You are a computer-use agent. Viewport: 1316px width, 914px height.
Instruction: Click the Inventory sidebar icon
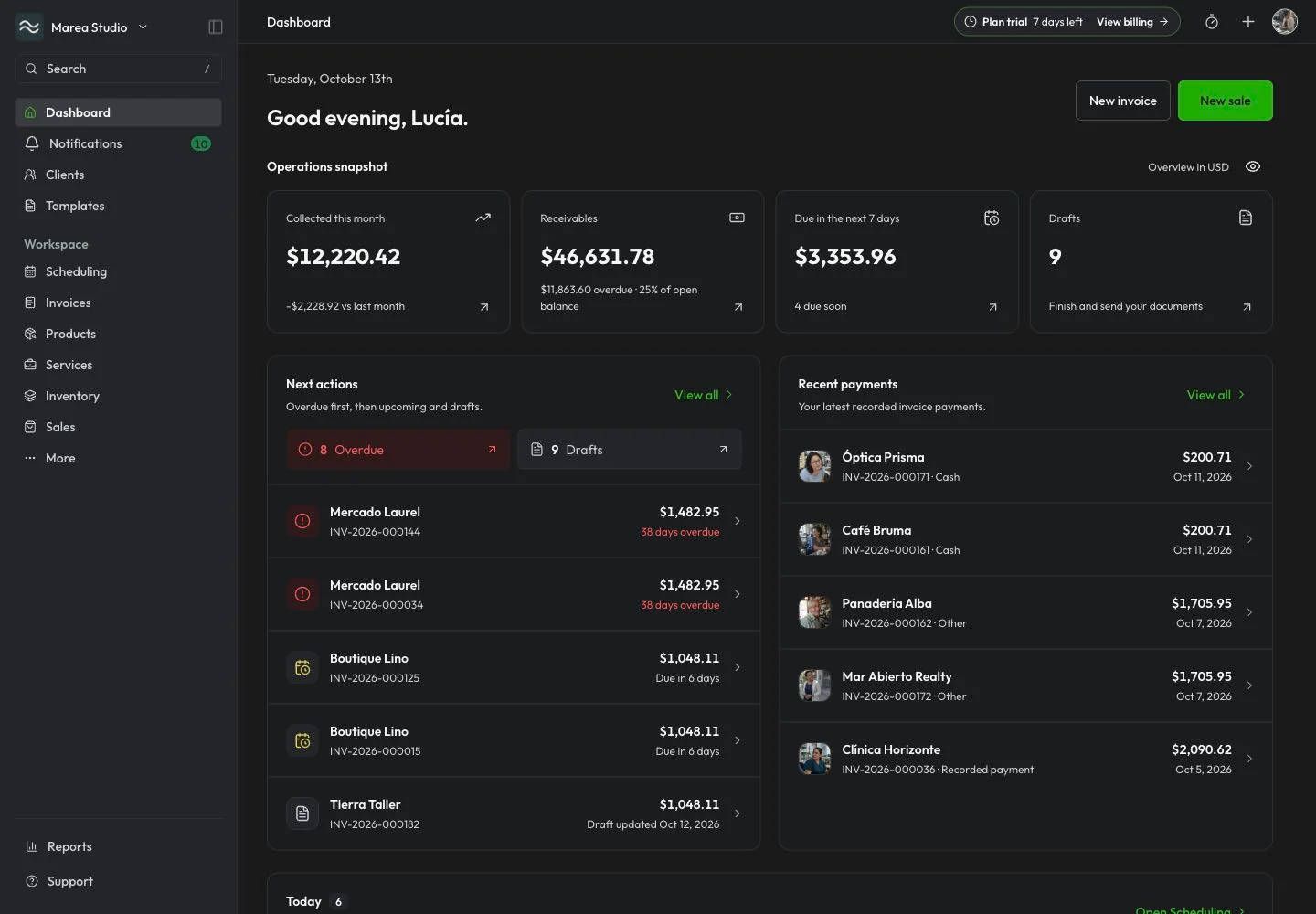pos(30,396)
